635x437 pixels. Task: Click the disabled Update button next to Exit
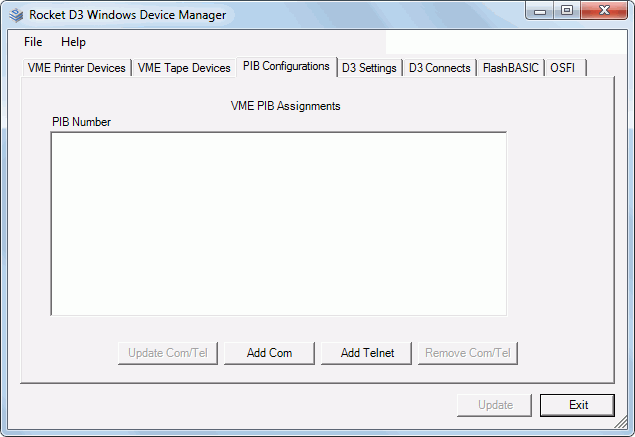495,405
